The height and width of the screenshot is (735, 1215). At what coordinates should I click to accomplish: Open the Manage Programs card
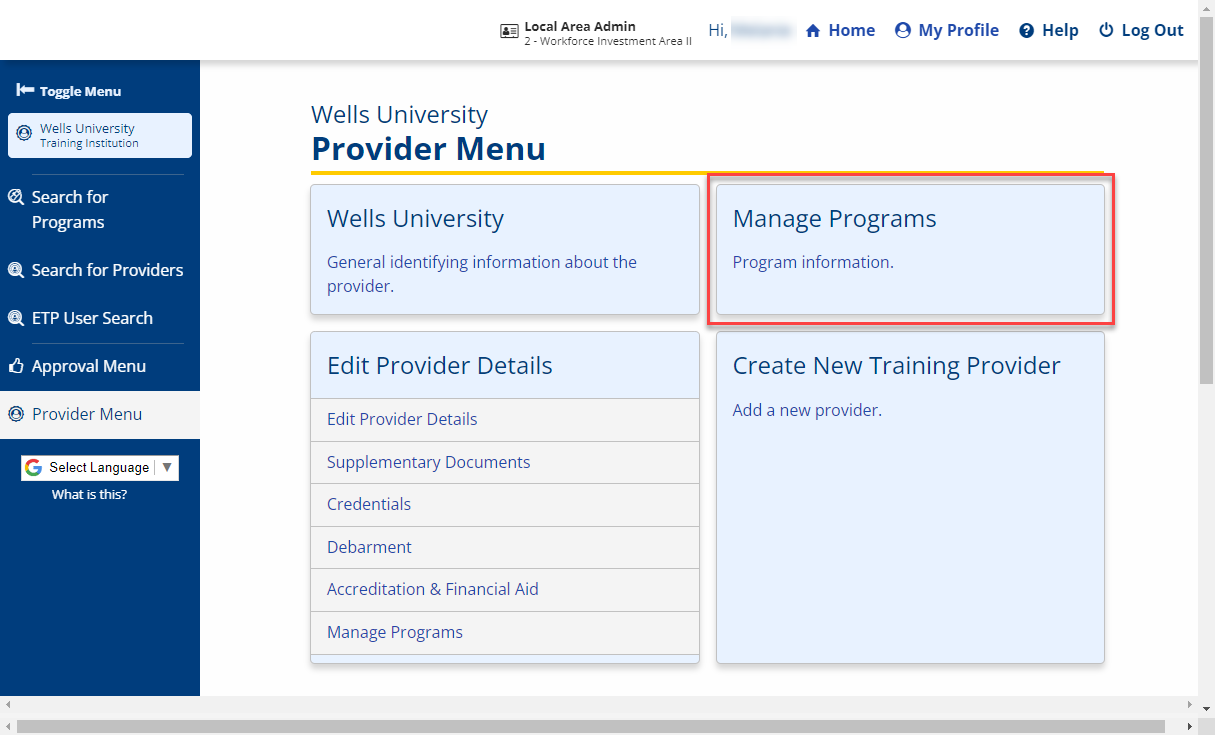[x=910, y=250]
